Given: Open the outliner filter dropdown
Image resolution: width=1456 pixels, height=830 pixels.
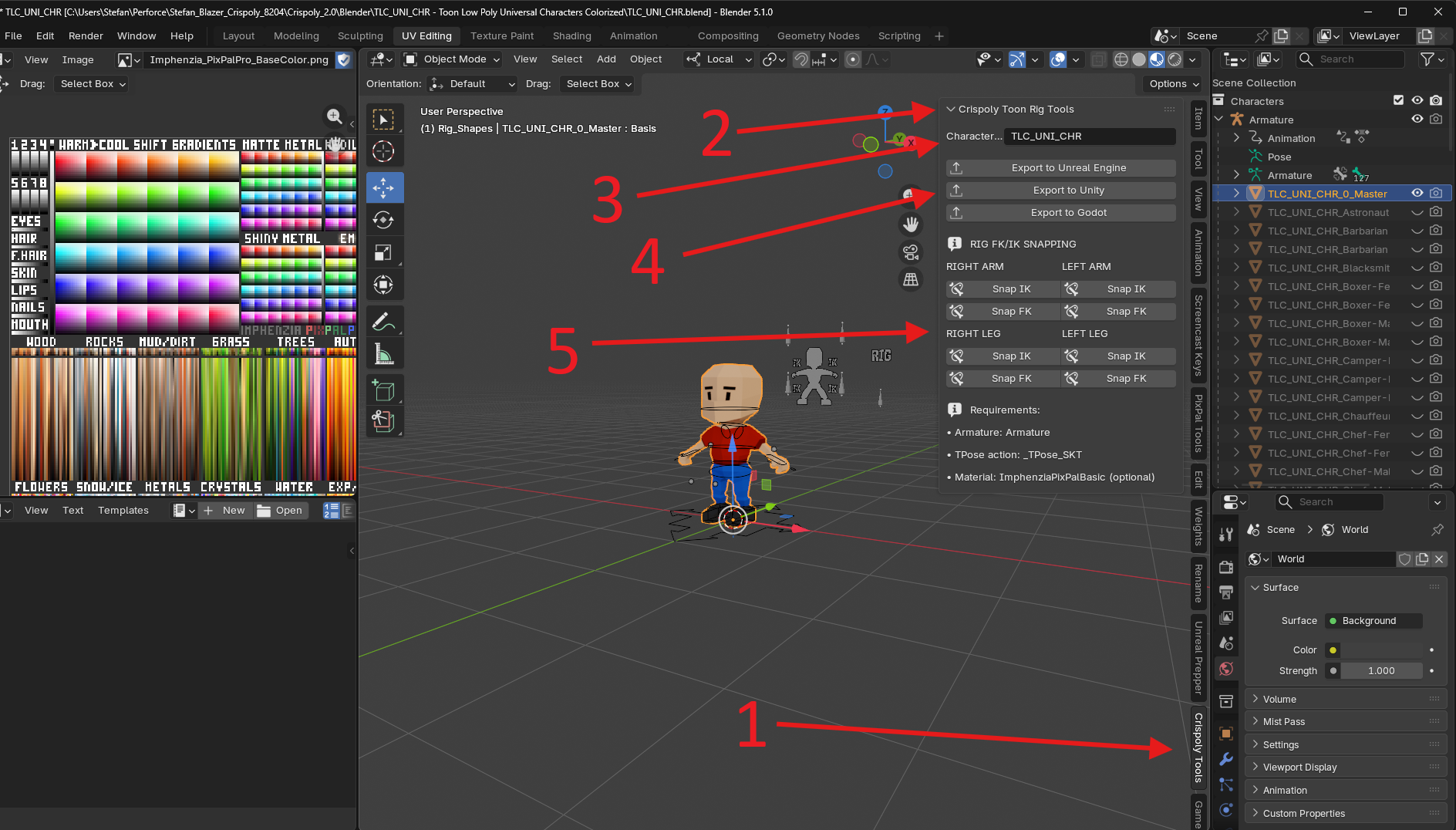Looking at the screenshot, I should click(1432, 59).
